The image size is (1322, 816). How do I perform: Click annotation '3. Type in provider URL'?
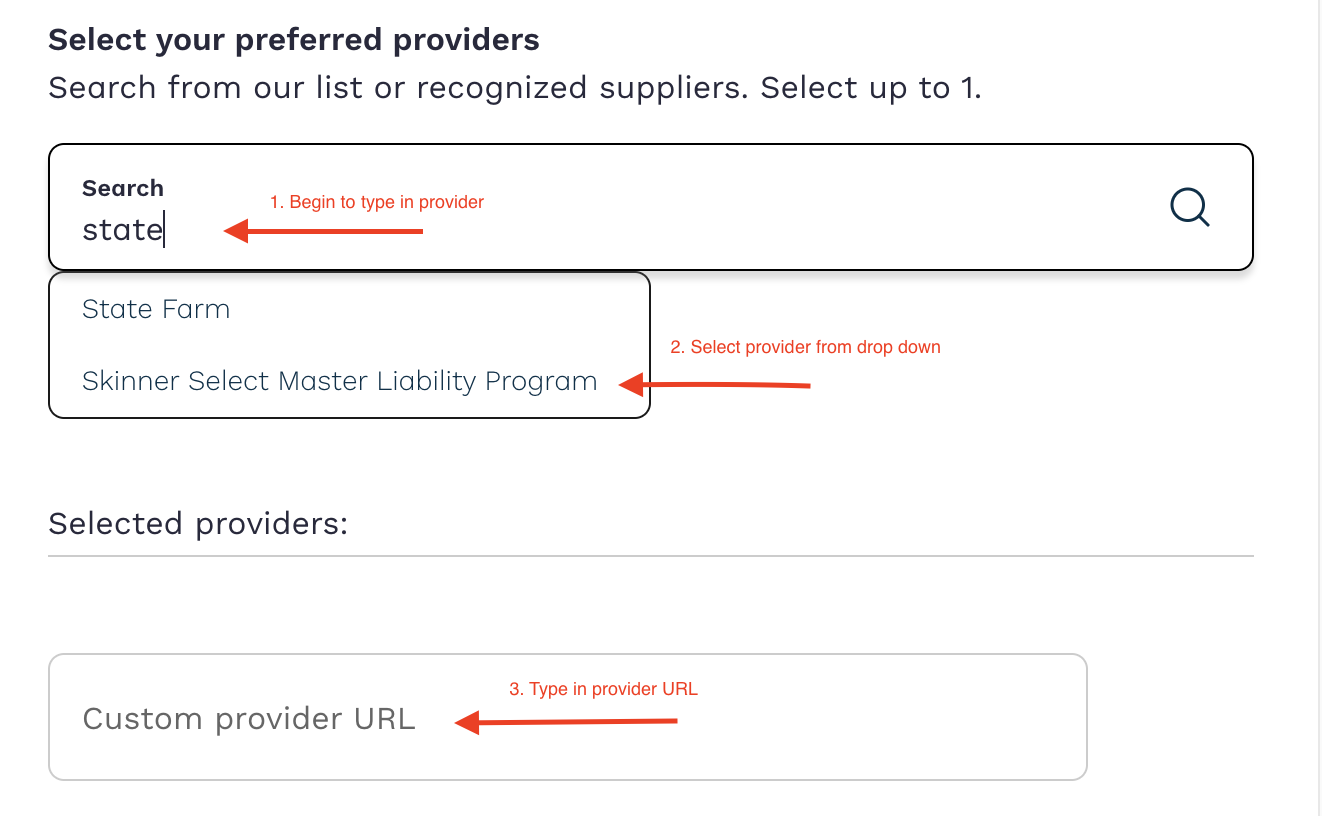click(x=604, y=689)
